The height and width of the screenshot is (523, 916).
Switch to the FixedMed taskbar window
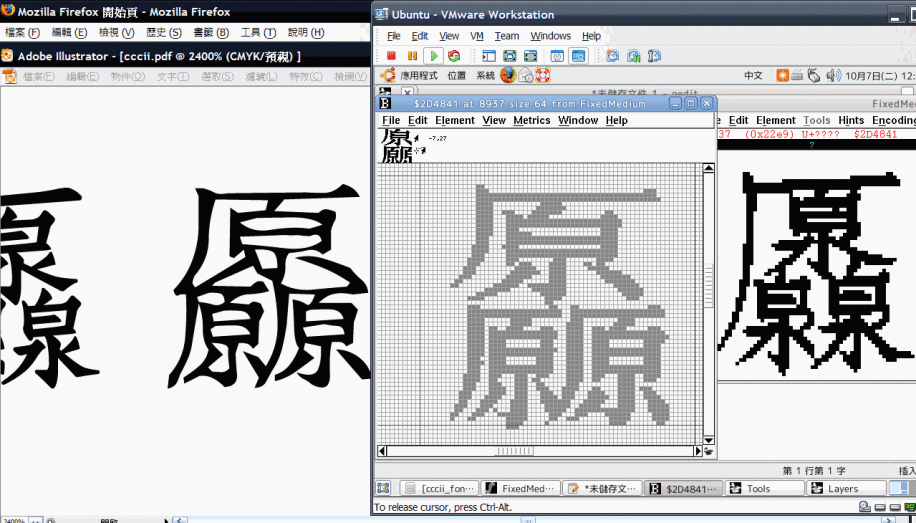(x=518, y=489)
